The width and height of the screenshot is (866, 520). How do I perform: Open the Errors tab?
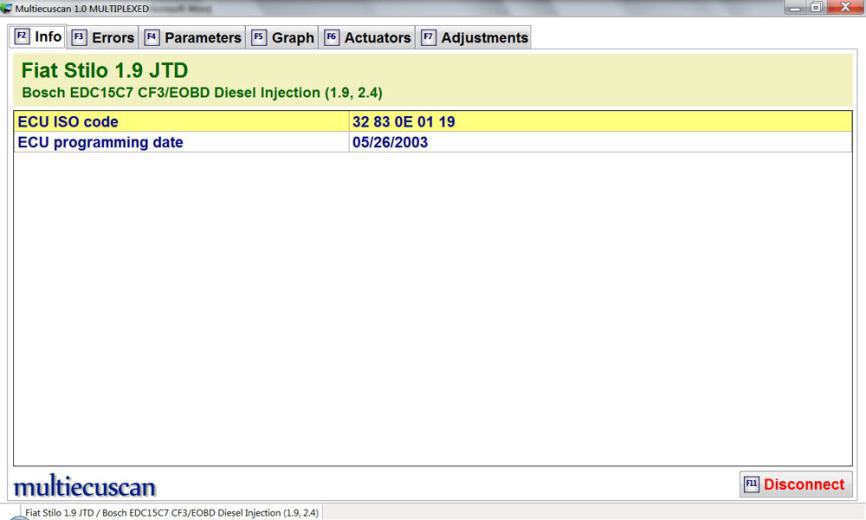click(102, 38)
